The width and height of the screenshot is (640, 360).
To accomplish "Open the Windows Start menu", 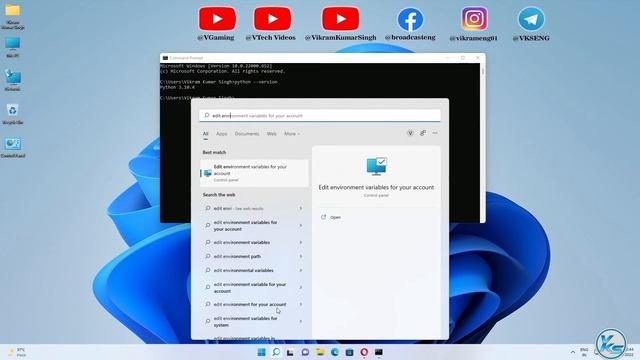I will tap(262, 352).
